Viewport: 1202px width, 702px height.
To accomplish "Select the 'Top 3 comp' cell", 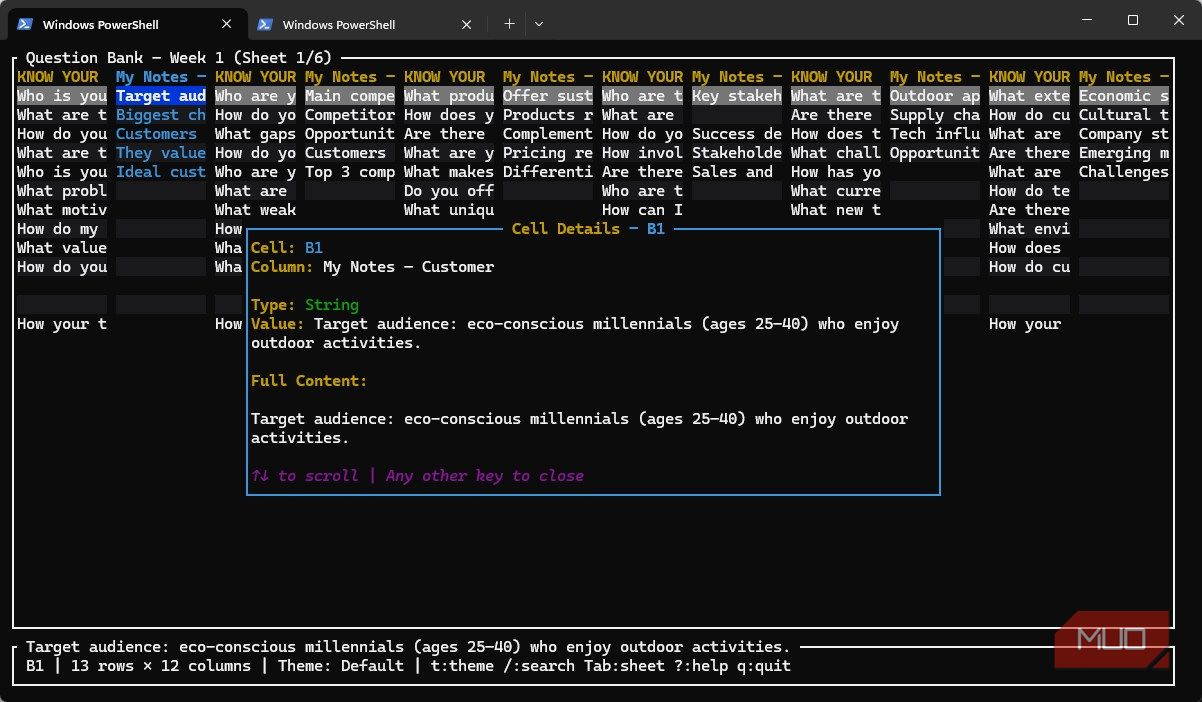I will click(x=350, y=172).
